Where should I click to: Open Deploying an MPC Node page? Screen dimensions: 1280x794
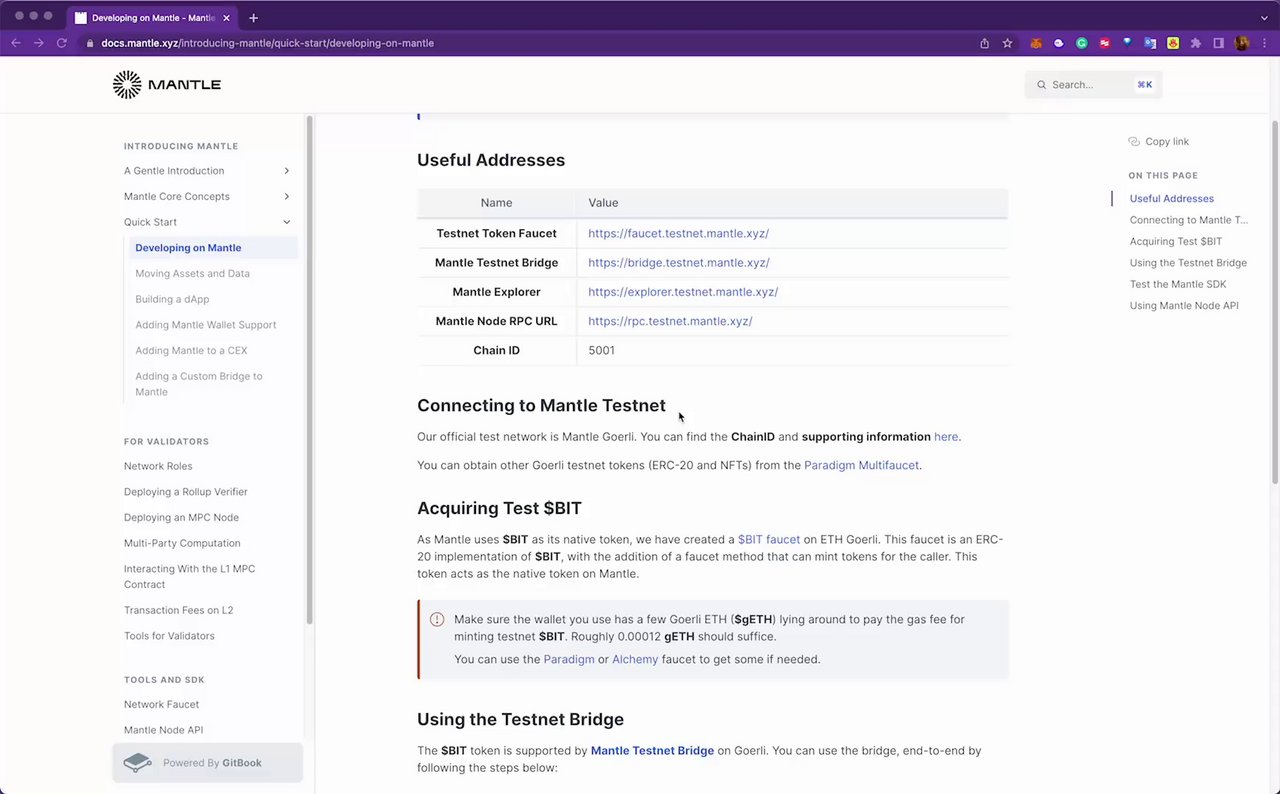181,517
